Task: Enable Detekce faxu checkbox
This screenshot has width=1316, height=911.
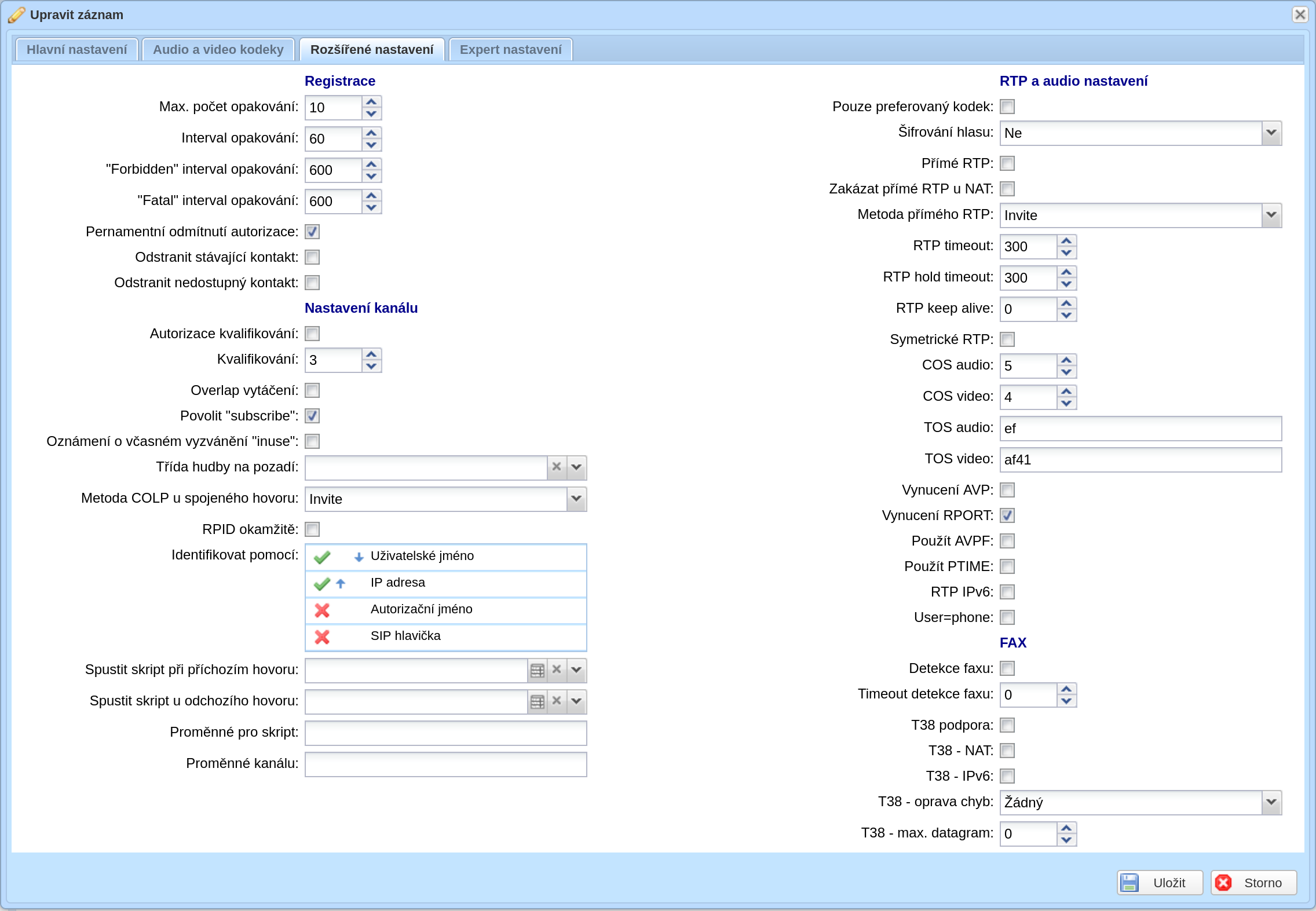Action: pos(1007,668)
